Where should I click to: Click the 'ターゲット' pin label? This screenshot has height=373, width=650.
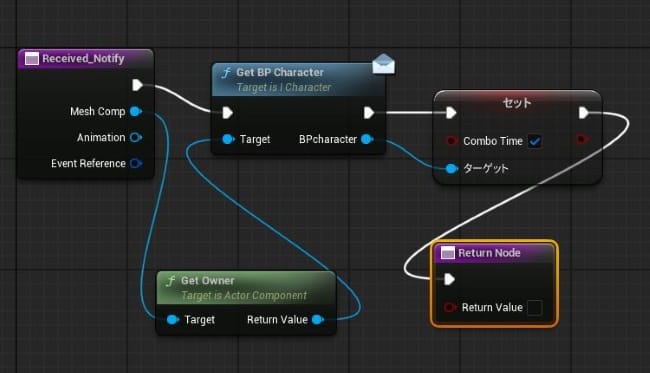click(x=485, y=168)
